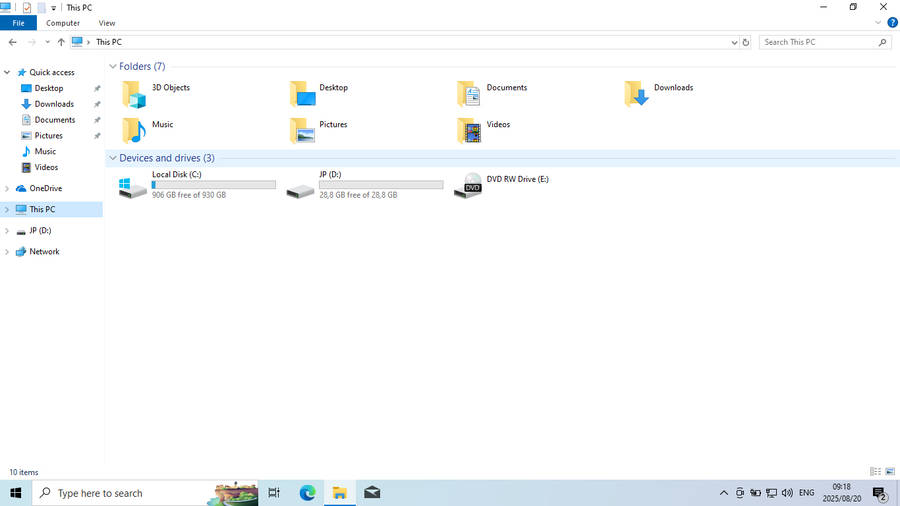
Task: Open the File menu
Action: (x=18, y=23)
